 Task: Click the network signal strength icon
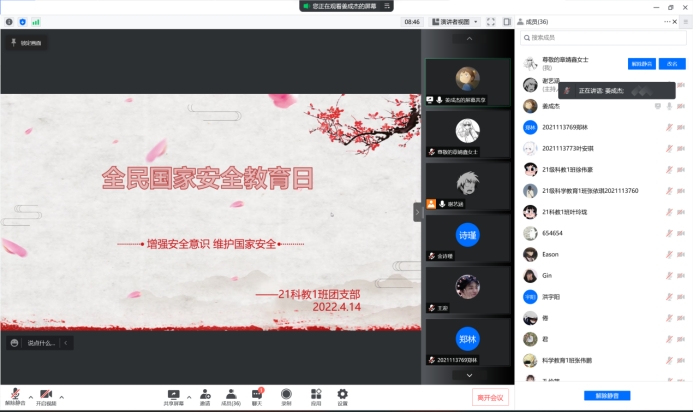pyautogui.click(x=37, y=21)
